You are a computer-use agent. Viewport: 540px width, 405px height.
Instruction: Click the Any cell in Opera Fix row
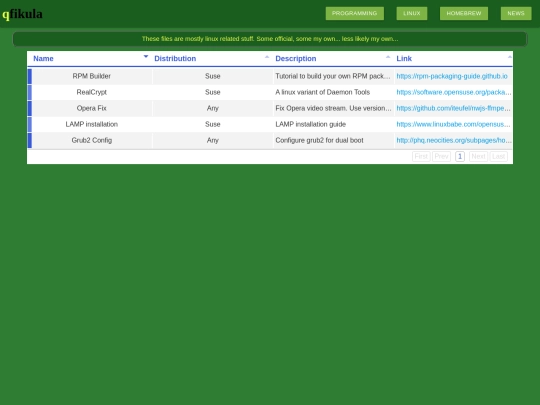pos(212,108)
